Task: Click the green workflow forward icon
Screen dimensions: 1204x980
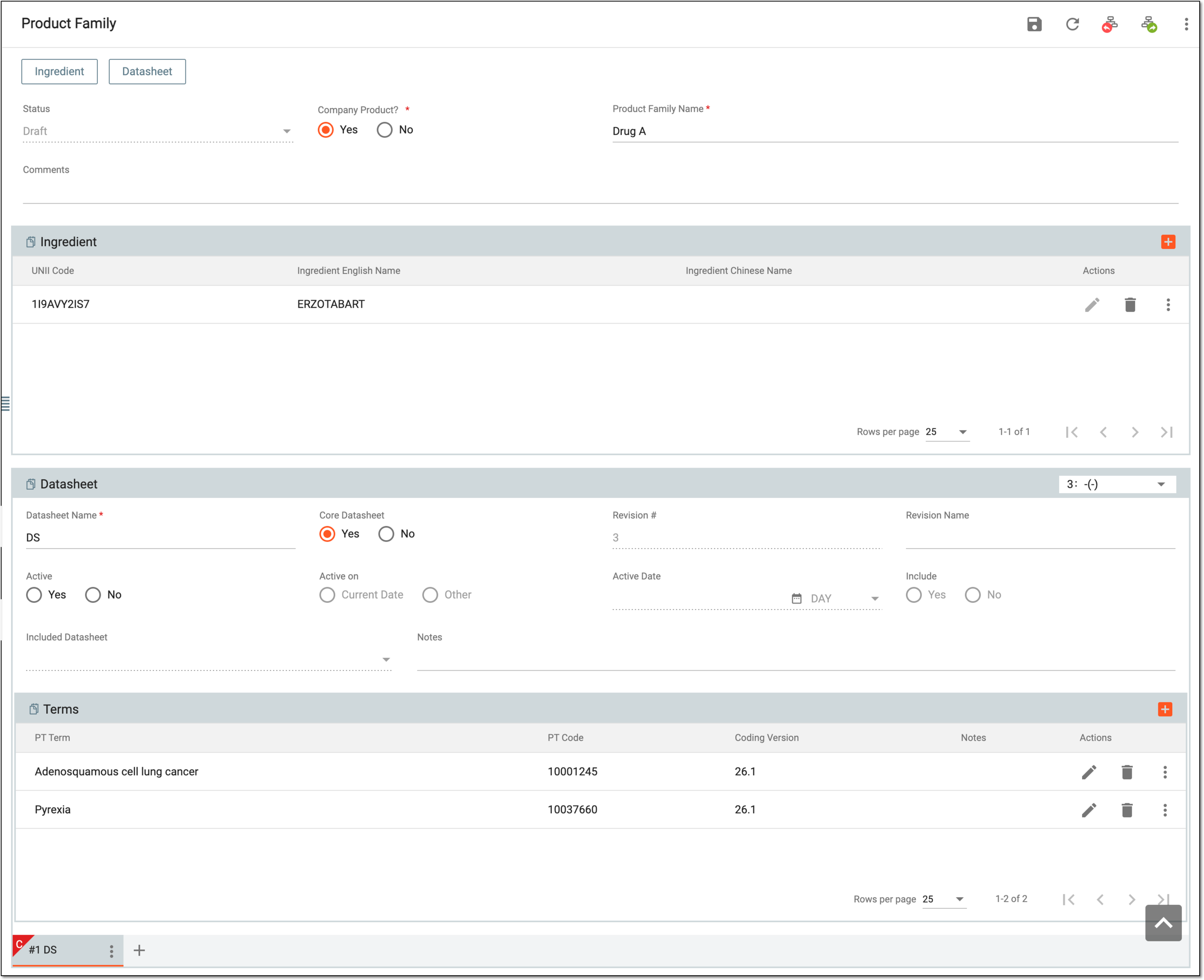Action: (1149, 24)
